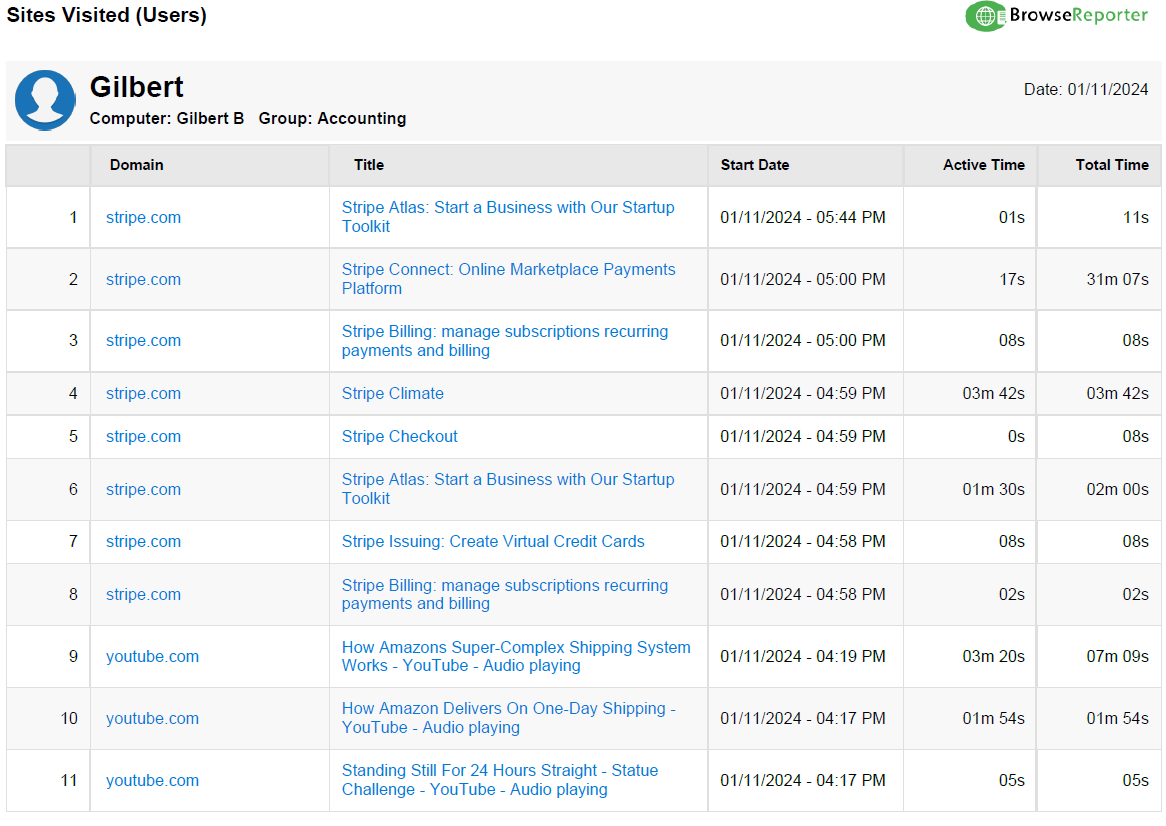1166x826 pixels.
Task: Open stripe.com domain link in row 6
Action: point(144,489)
